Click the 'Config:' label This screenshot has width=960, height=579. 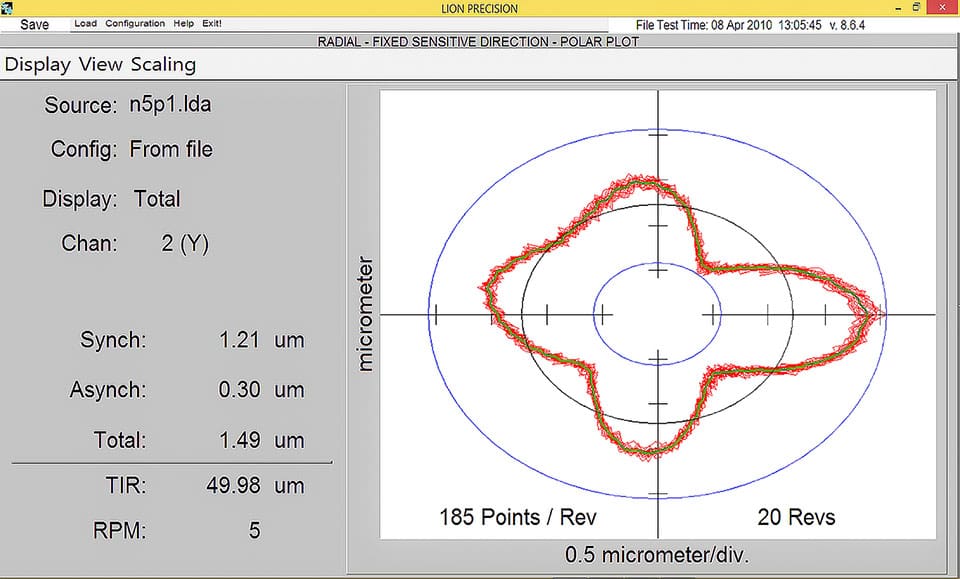tap(84, 149)
